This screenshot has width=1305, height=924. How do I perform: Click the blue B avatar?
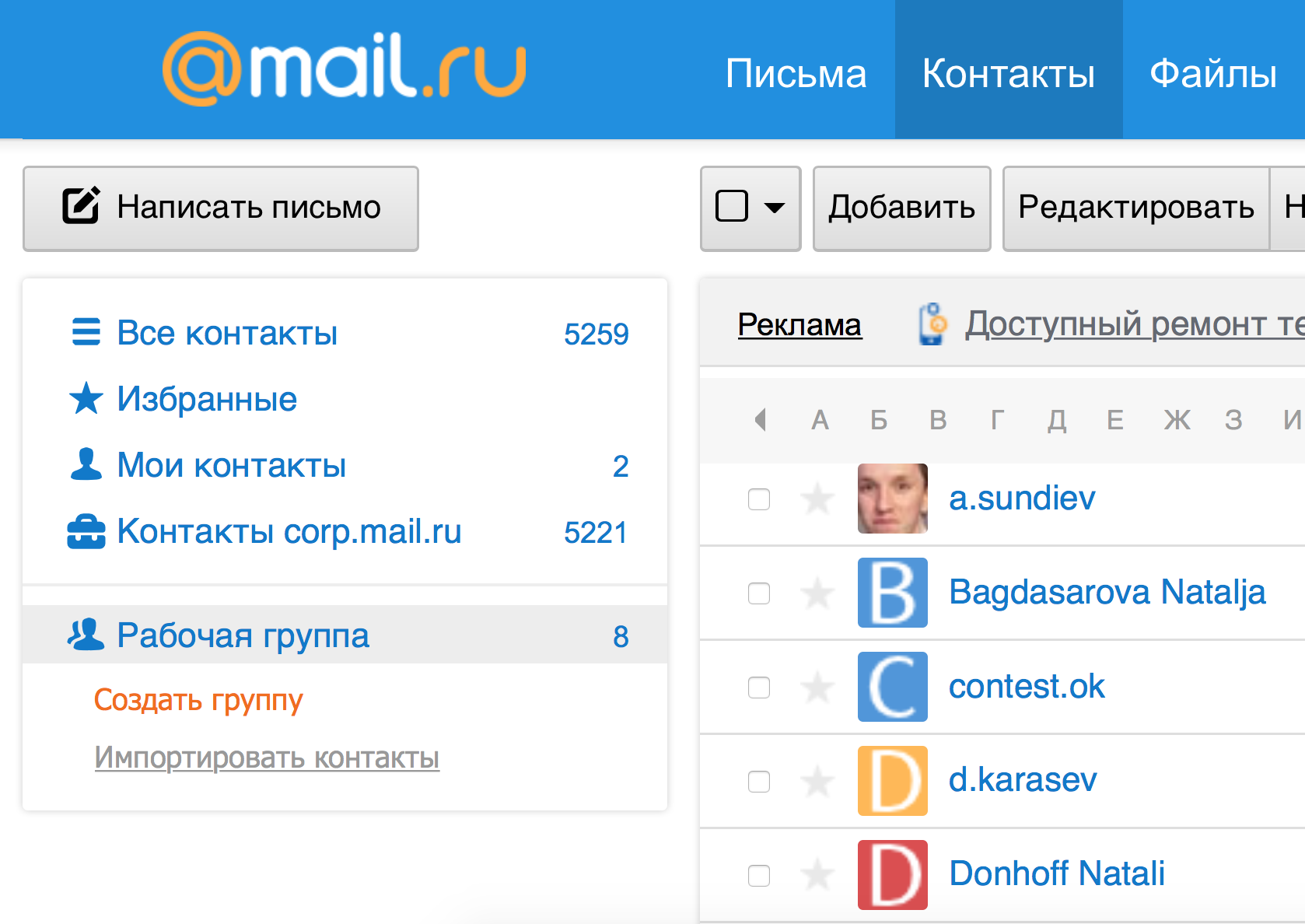[x=893, y=593]
